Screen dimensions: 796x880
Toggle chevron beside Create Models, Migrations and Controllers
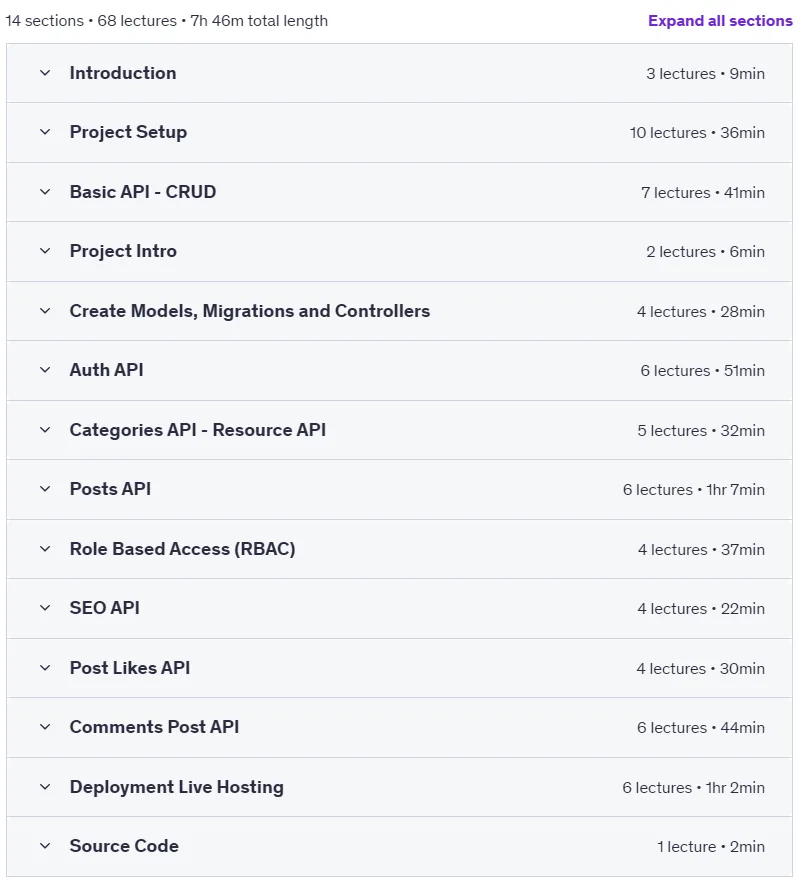45,311
